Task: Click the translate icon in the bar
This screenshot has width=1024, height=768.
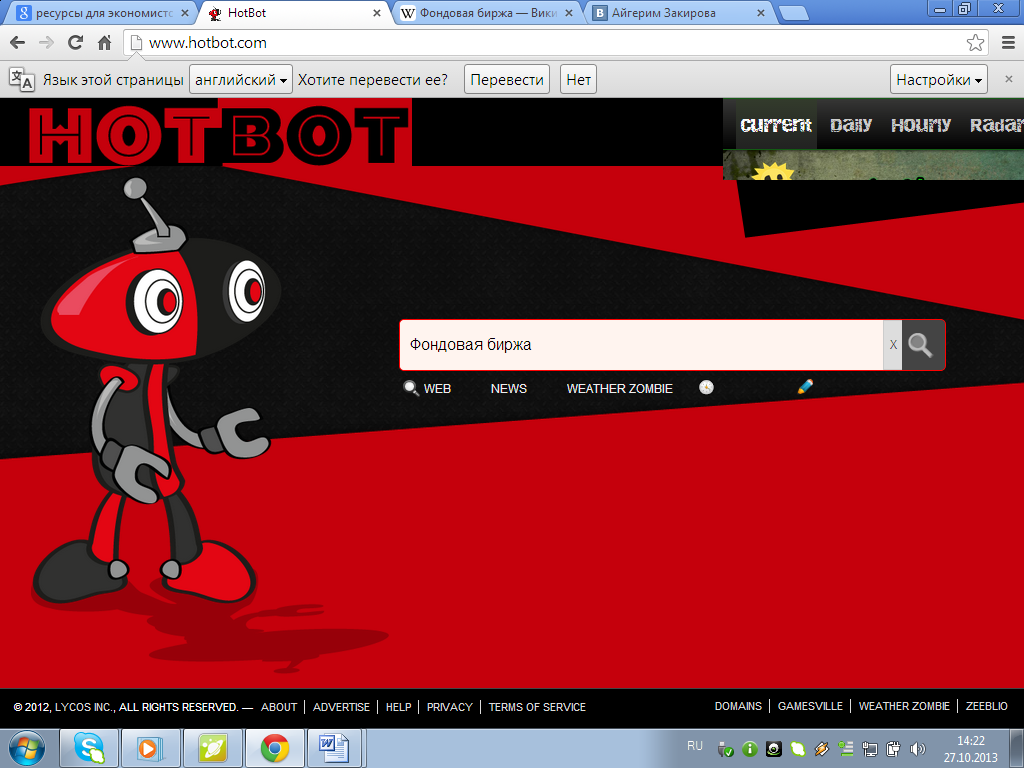Action: [22, 80]
